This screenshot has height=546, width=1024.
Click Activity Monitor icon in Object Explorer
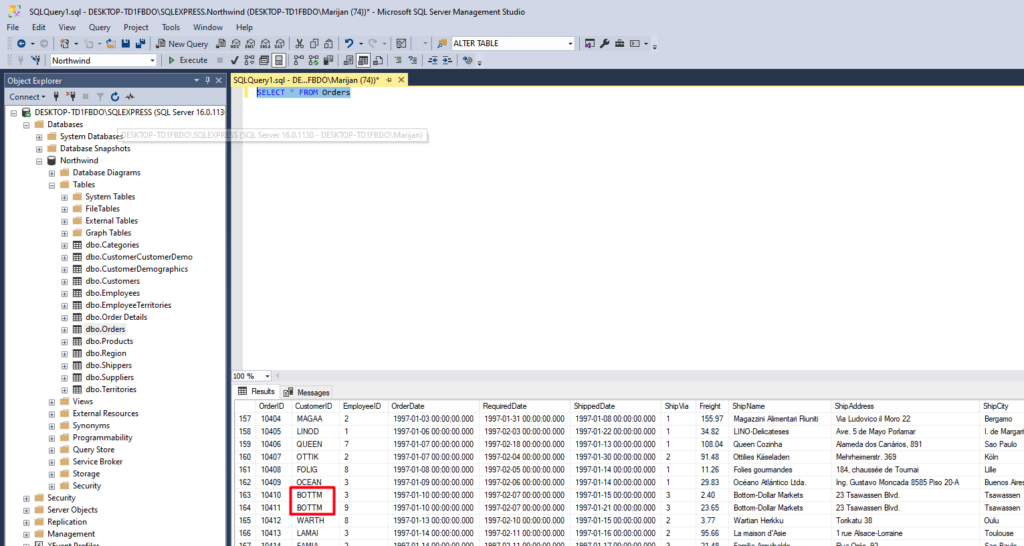(129, 97)
